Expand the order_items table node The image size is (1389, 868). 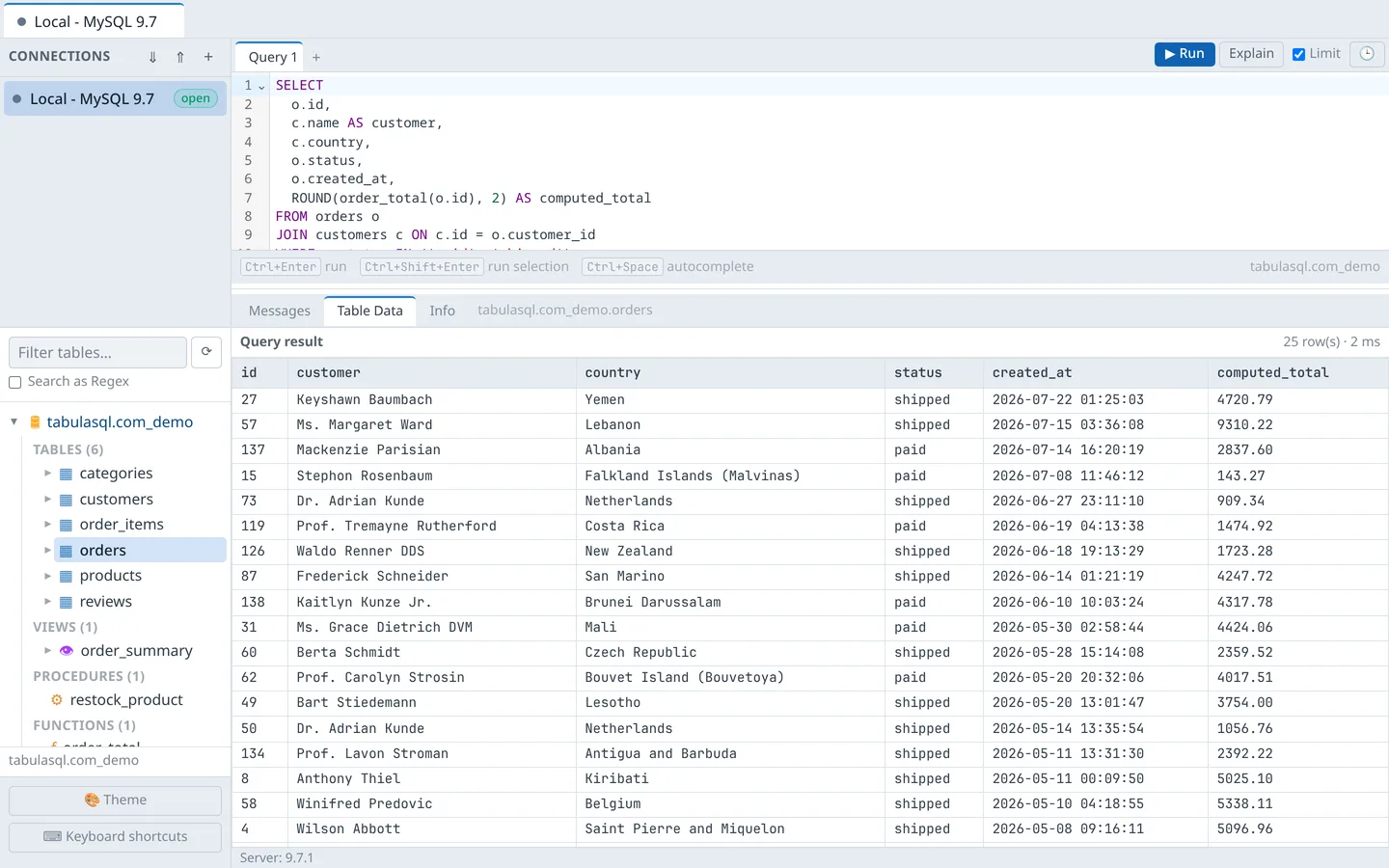47,525
